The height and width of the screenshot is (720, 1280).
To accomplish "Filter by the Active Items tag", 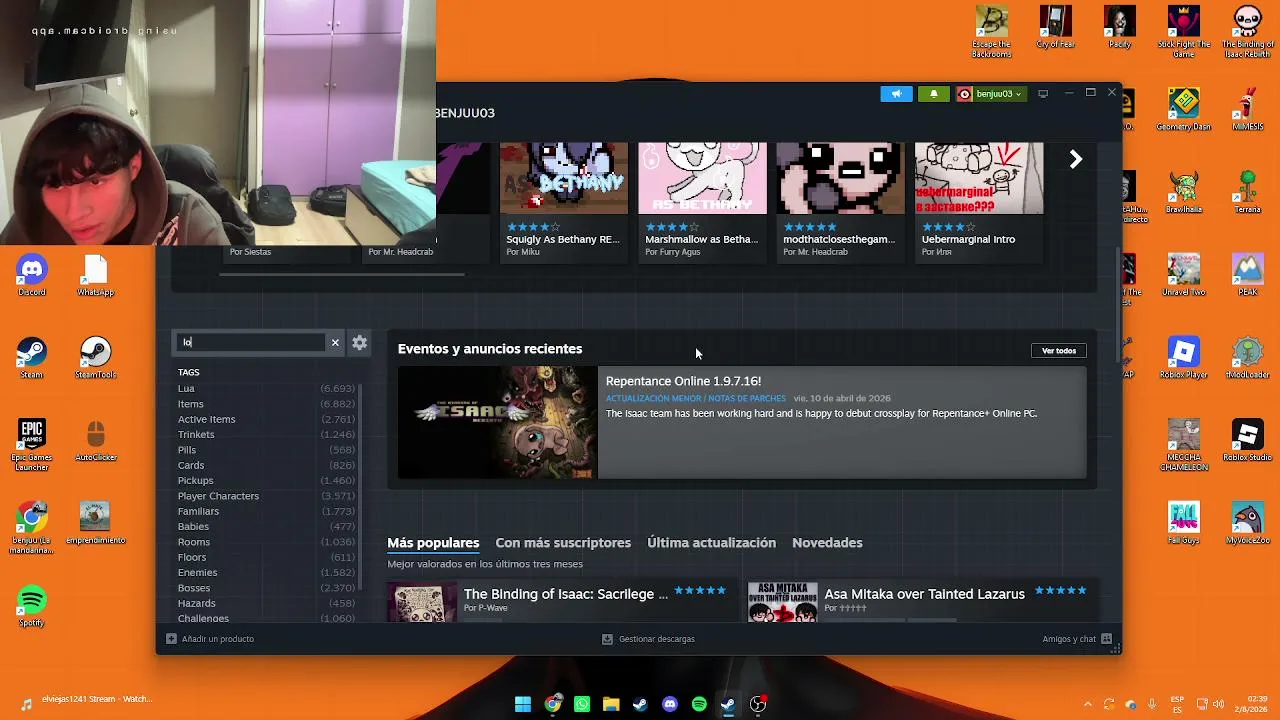I will coord(207,419).
